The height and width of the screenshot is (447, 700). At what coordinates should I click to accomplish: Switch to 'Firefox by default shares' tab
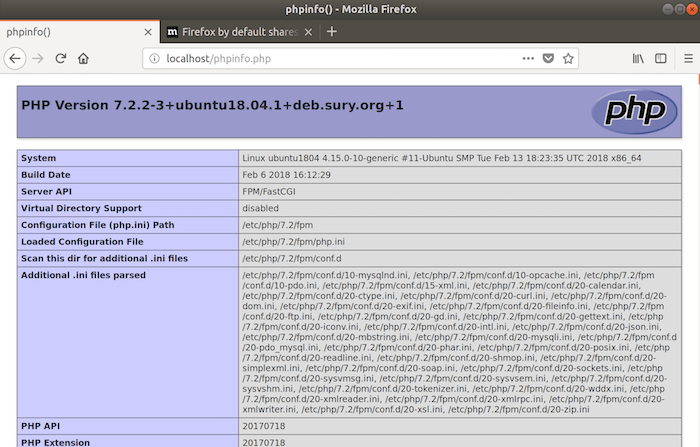coord(239,32)
